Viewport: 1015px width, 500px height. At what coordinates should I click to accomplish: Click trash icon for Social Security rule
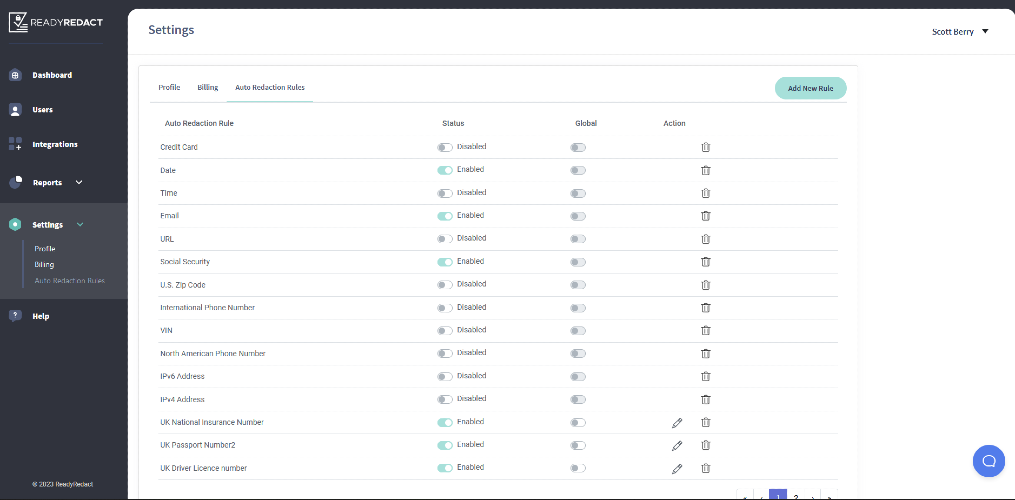pyautogui.click(x=705, y=262)
